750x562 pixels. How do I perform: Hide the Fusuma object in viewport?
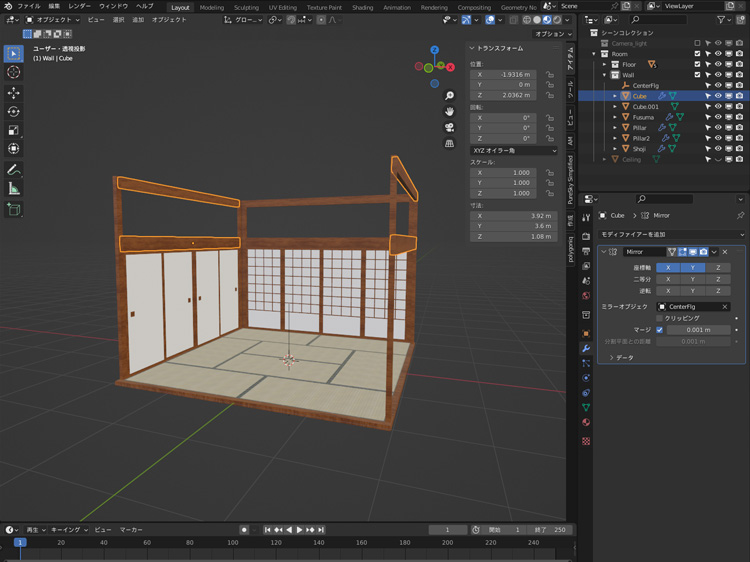tap(718, 117)
